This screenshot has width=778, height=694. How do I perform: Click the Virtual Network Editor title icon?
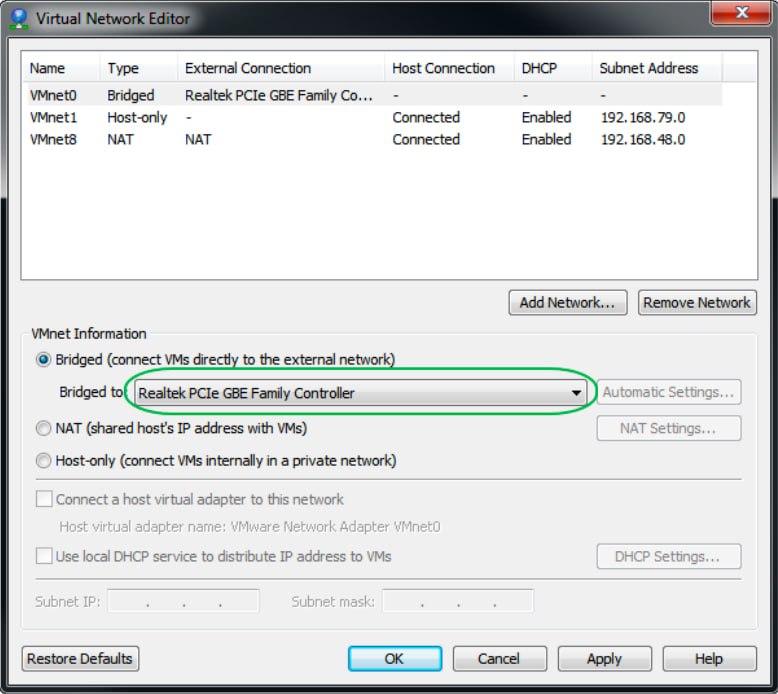pyautogui.click(x=19, y=18)
